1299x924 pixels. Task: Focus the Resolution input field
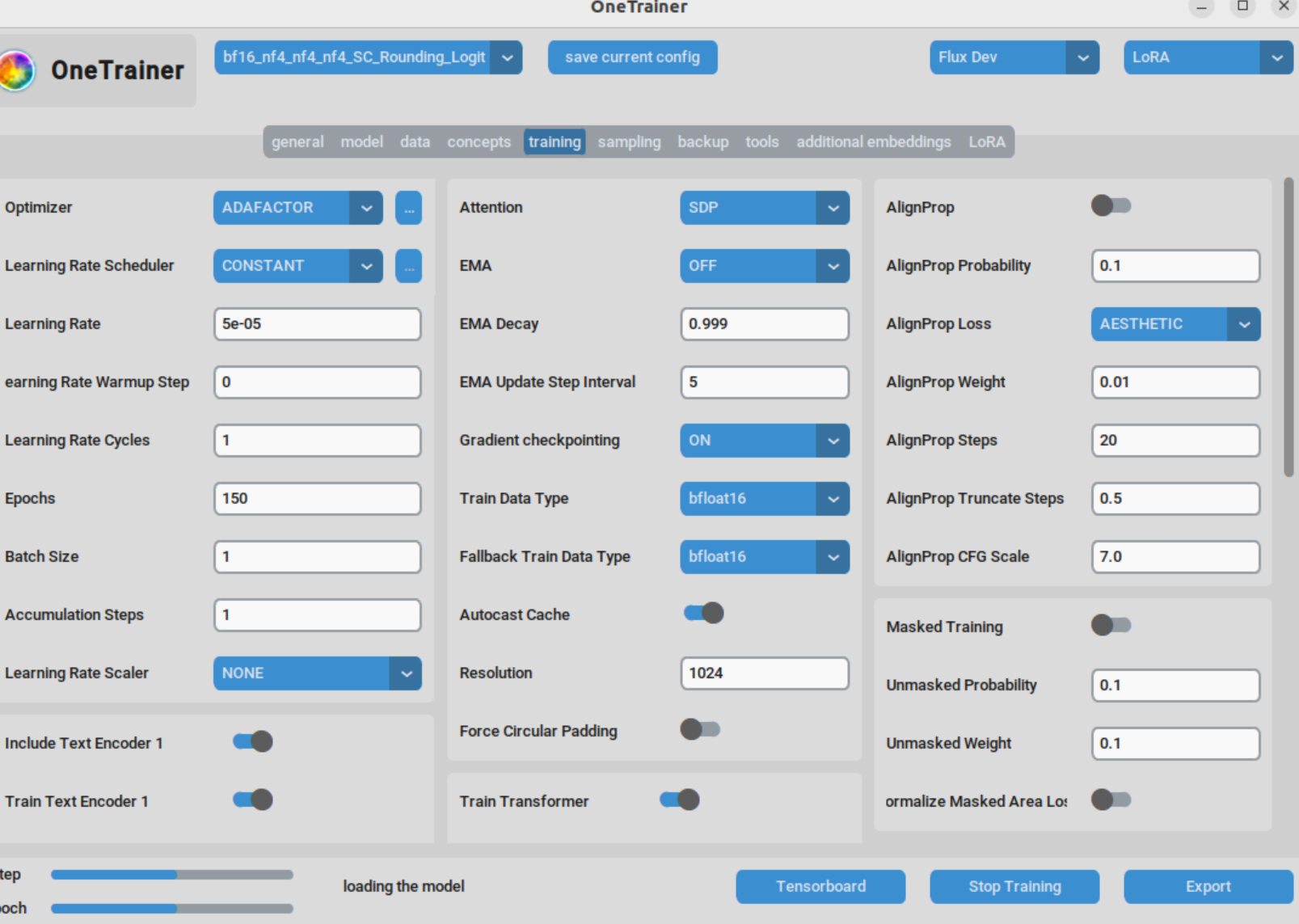click(x=765, y=673)
